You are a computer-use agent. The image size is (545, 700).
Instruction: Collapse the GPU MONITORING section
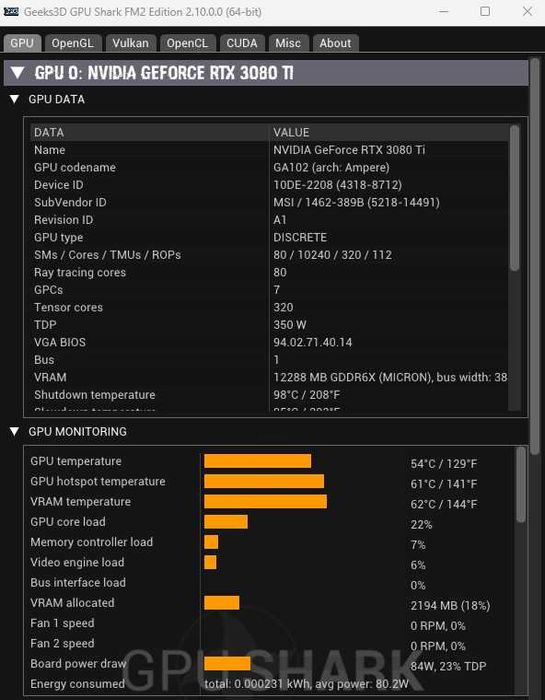pyautogui.click(x=14, y=431)
